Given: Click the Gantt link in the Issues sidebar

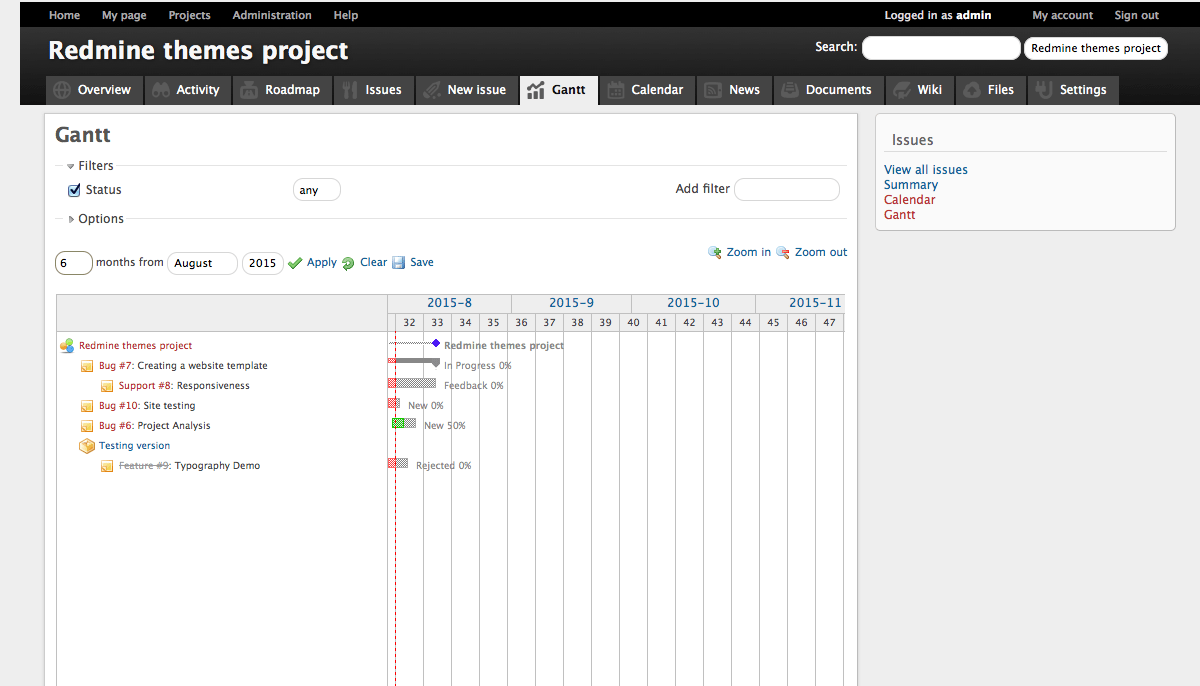Looking at the screenshot, I should pyautogui.click(x=900, y=215).
